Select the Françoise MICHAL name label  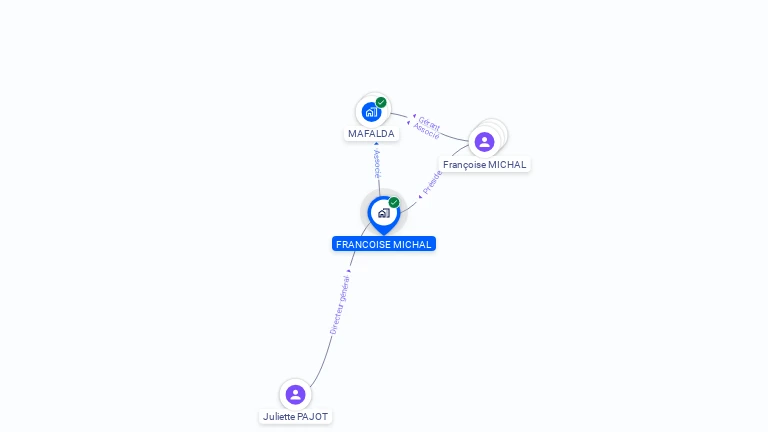[484, 165]
